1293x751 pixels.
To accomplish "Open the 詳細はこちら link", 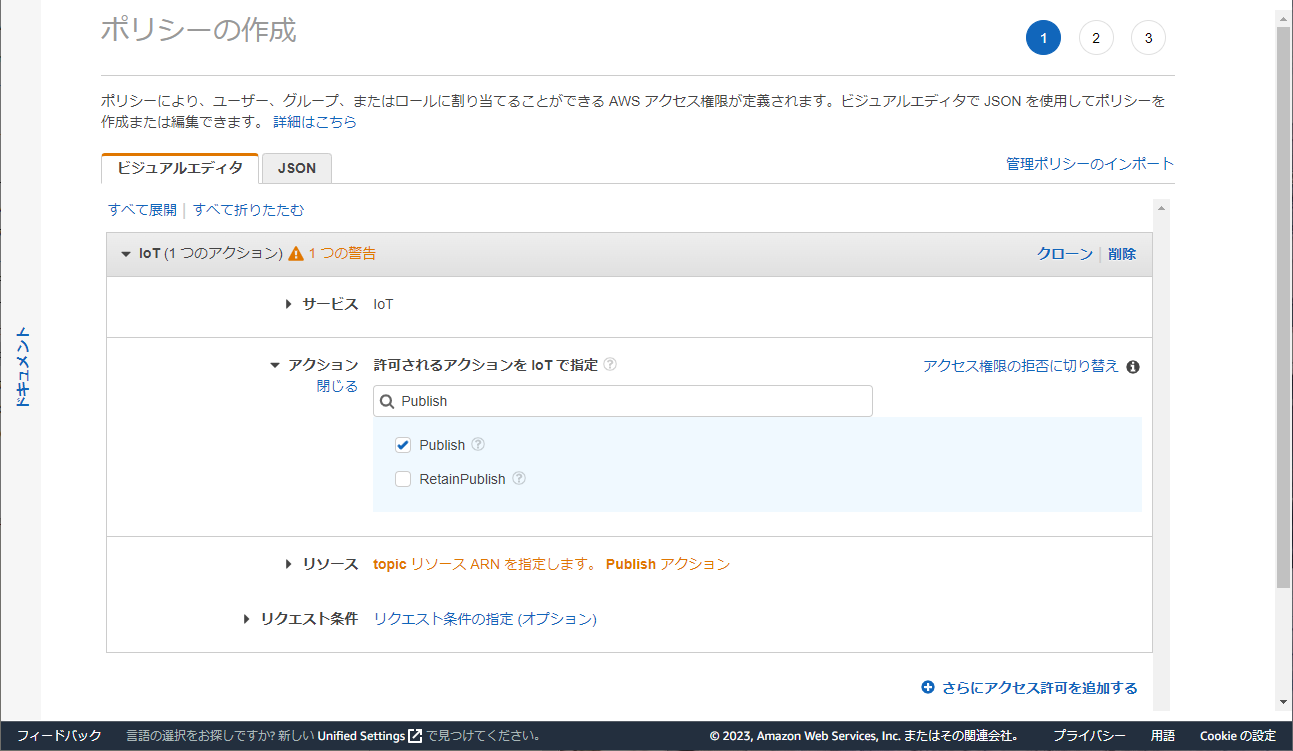I will 315,122.
